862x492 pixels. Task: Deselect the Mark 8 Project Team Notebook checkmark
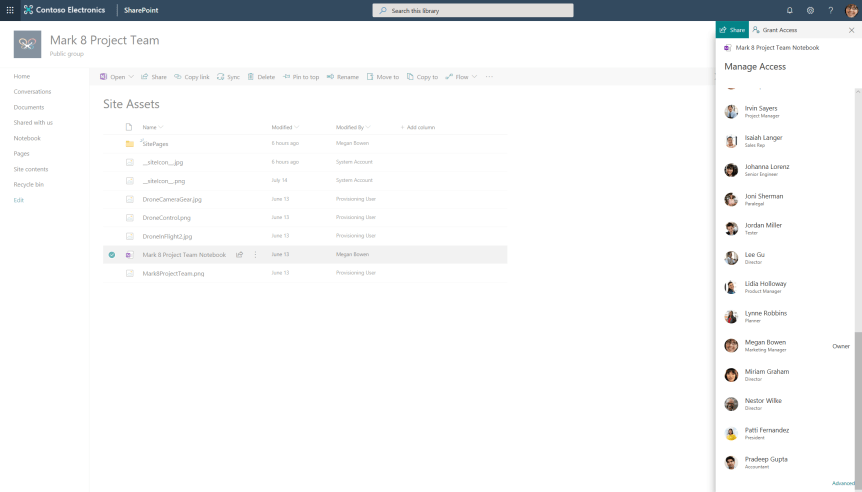point(112,255)
